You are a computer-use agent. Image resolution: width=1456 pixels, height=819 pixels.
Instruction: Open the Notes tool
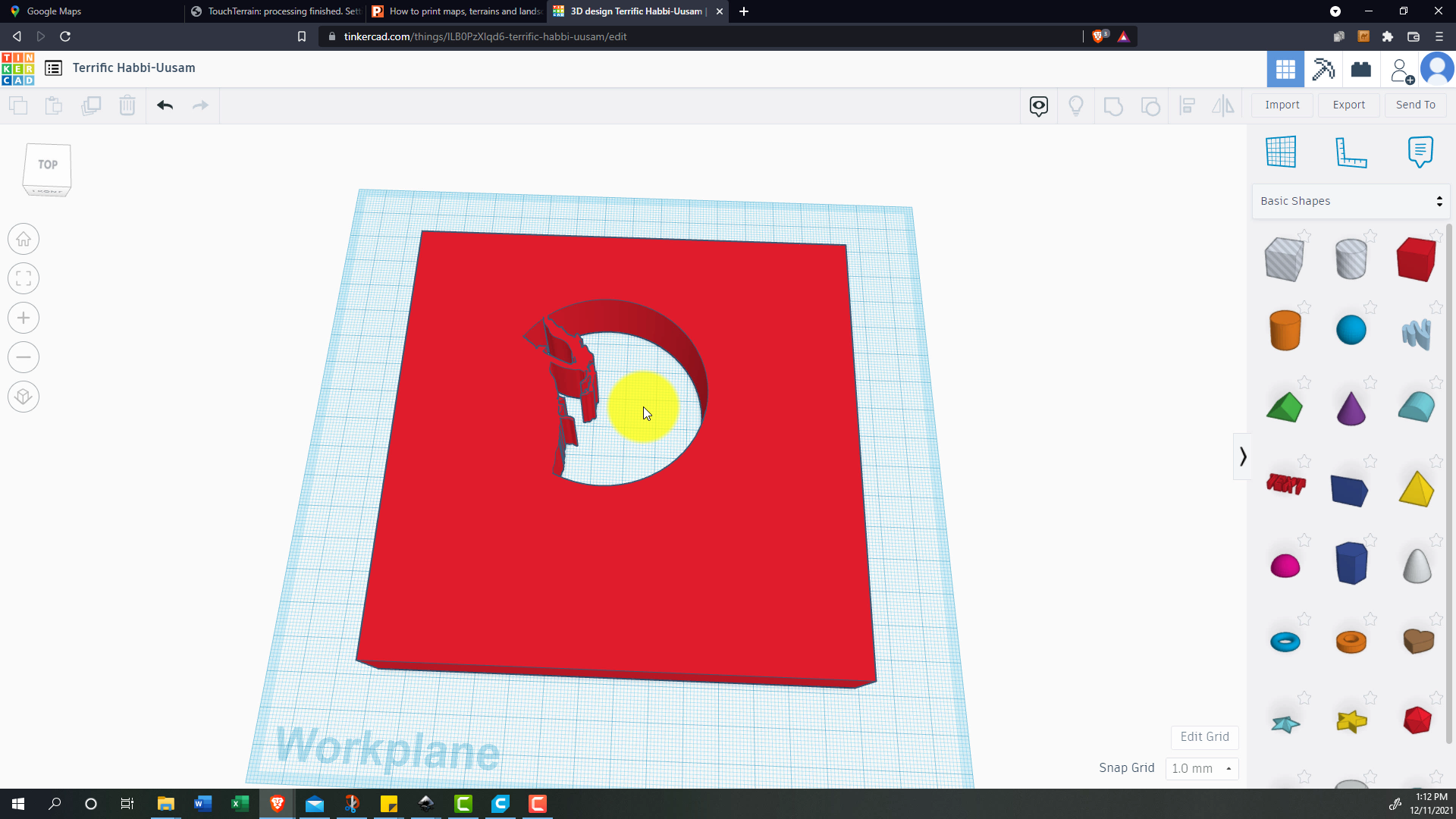click(1420, 152)
